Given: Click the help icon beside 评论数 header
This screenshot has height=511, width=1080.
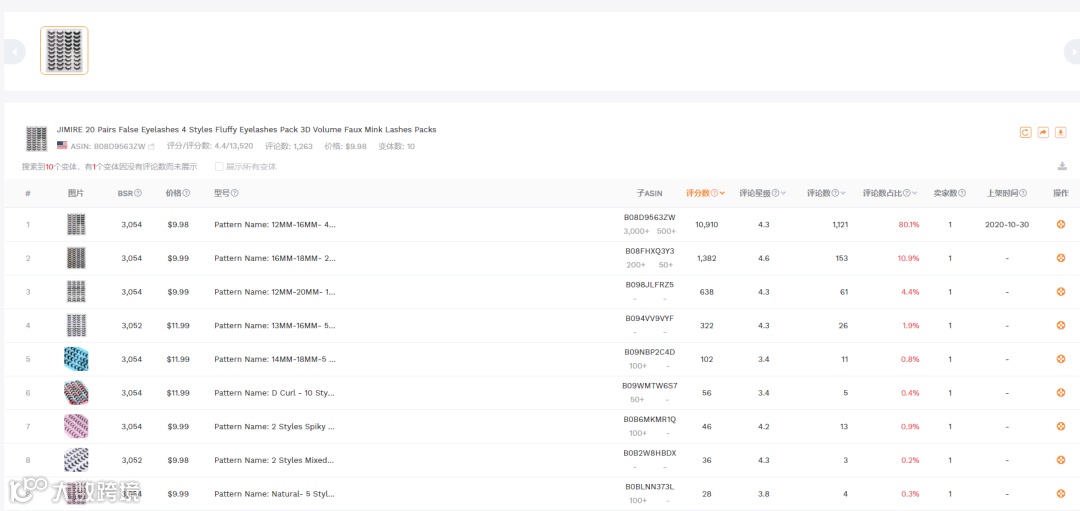Looking at the screenshot, I should pyautogui.click(x=835, y=194).
